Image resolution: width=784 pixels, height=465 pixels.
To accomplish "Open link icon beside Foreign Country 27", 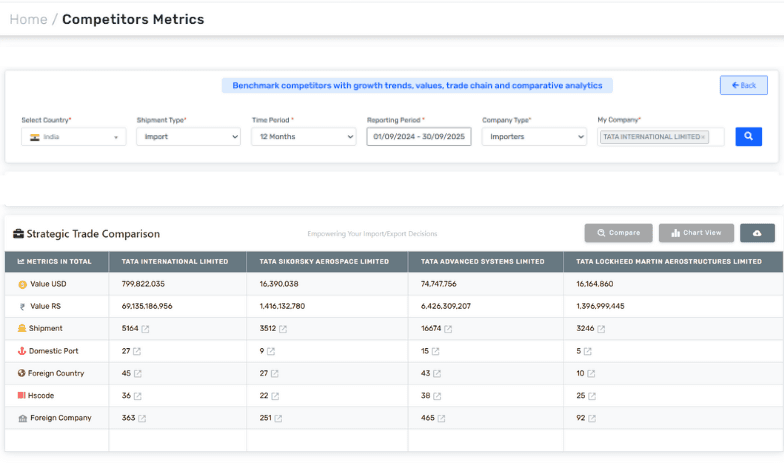I will point(274,374).
